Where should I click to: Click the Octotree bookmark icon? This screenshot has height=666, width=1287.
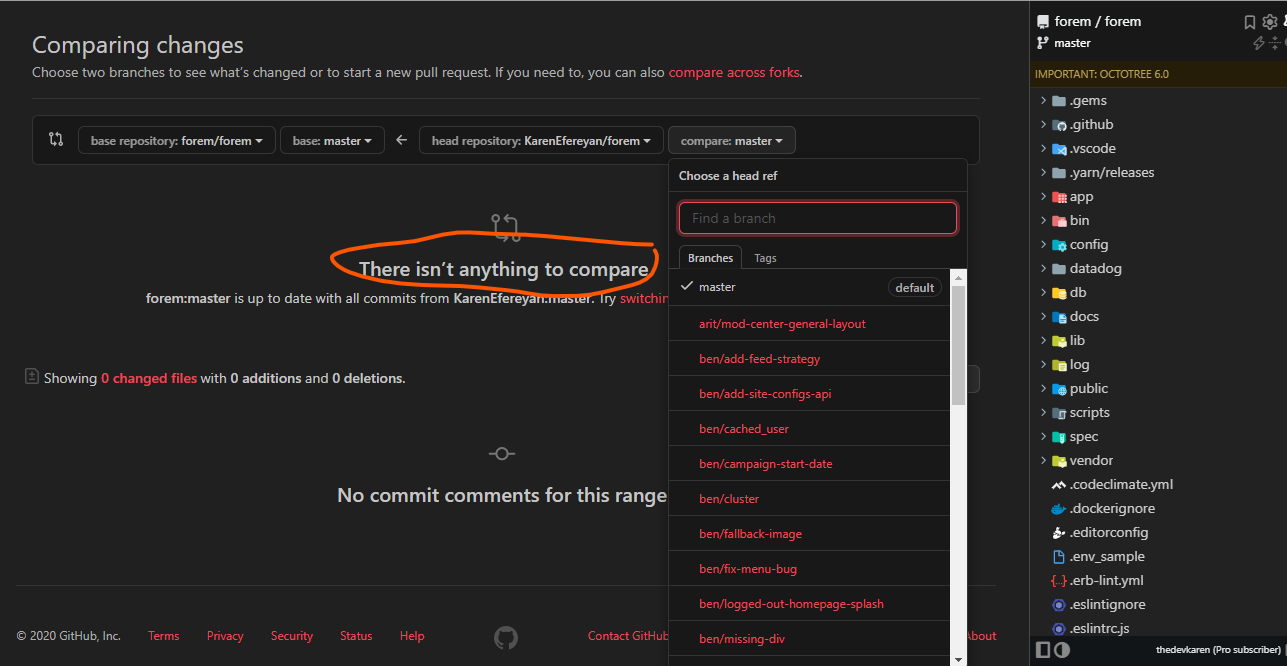coord(1250,21)
